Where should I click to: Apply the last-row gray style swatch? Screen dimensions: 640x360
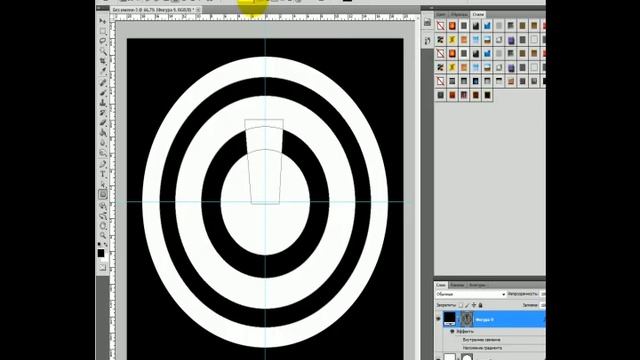(440, 96)
